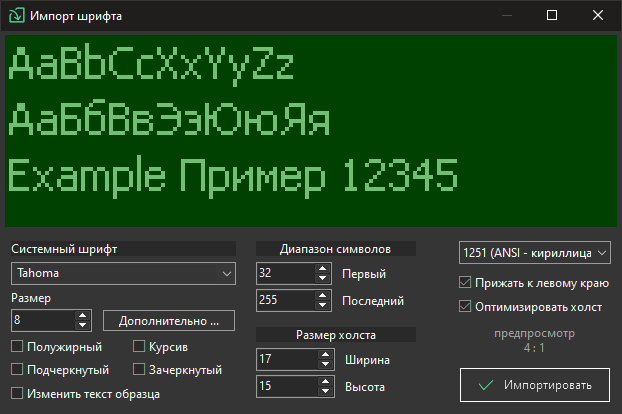This screenshot has width=622, height=414.
Task: Increase the last character value 255 stepper
Action: coord(322,295)
